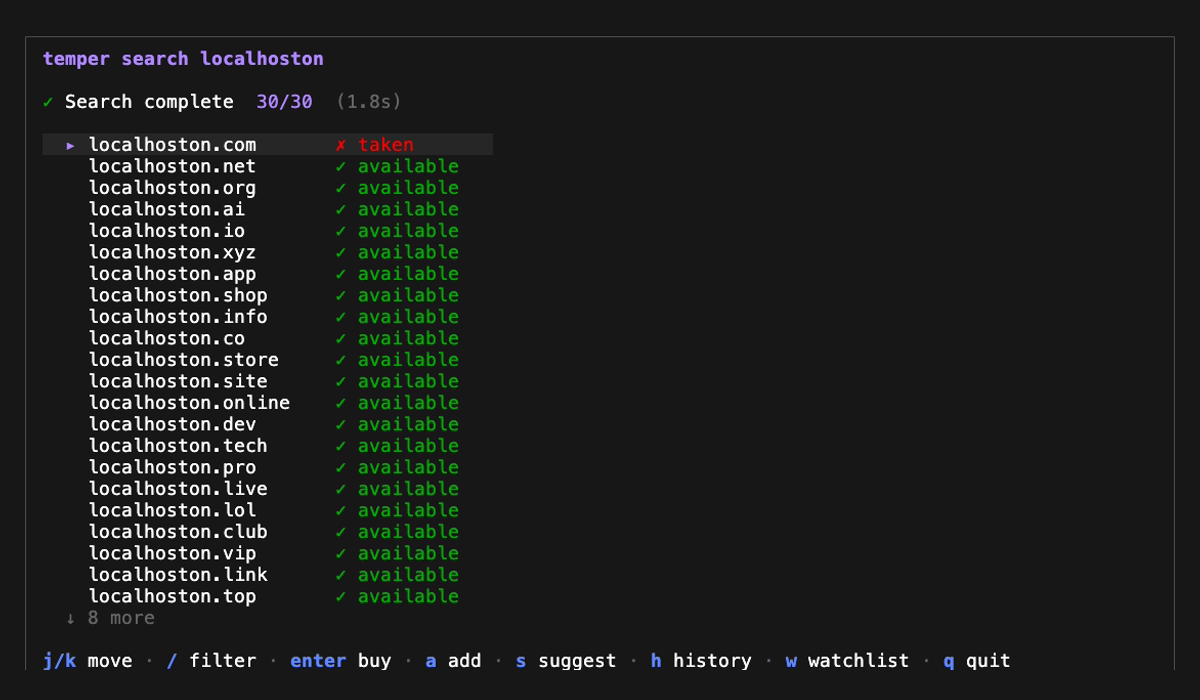
Task: Select the localhoston.site domain
Action: point(178,381)
